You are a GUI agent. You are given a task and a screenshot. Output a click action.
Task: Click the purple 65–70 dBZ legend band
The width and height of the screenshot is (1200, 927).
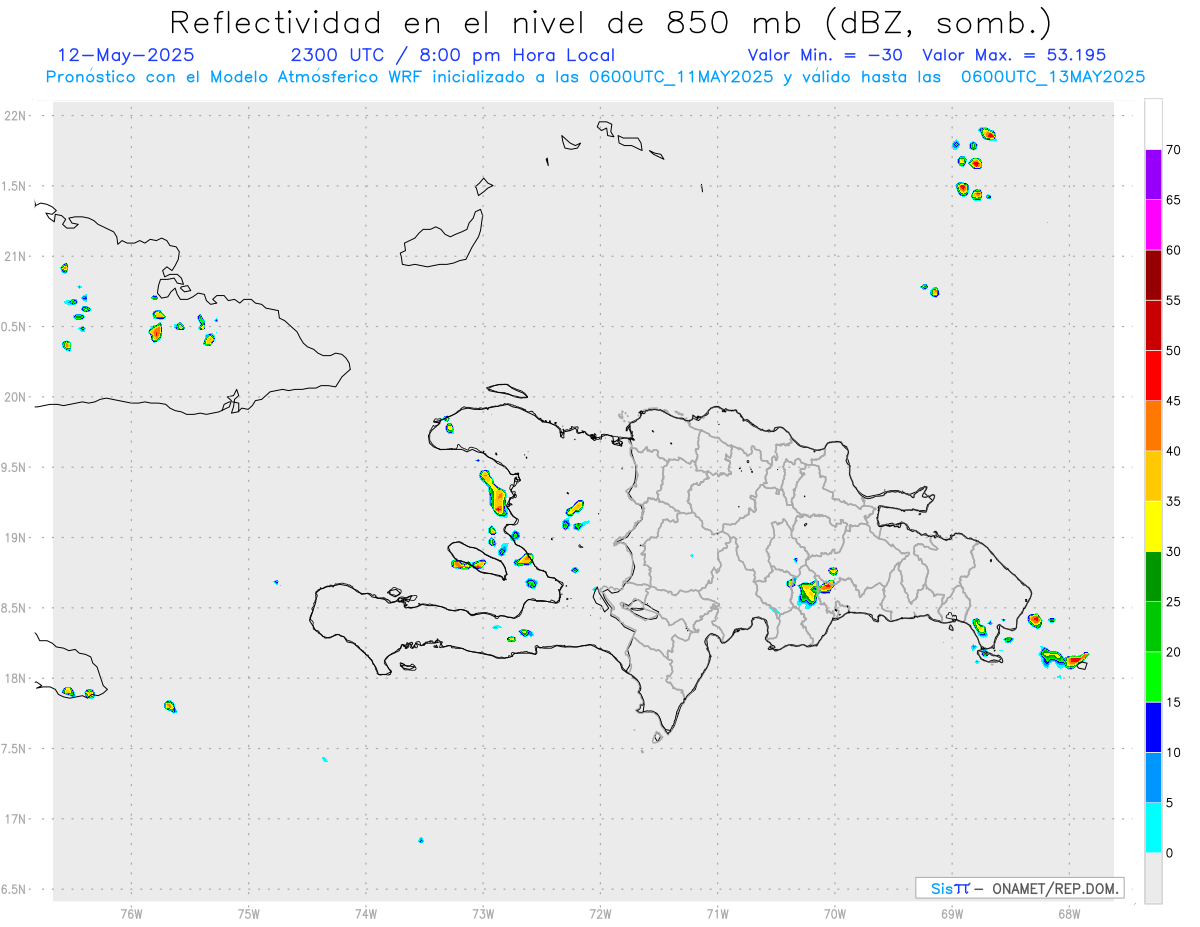click(1153, 175)
